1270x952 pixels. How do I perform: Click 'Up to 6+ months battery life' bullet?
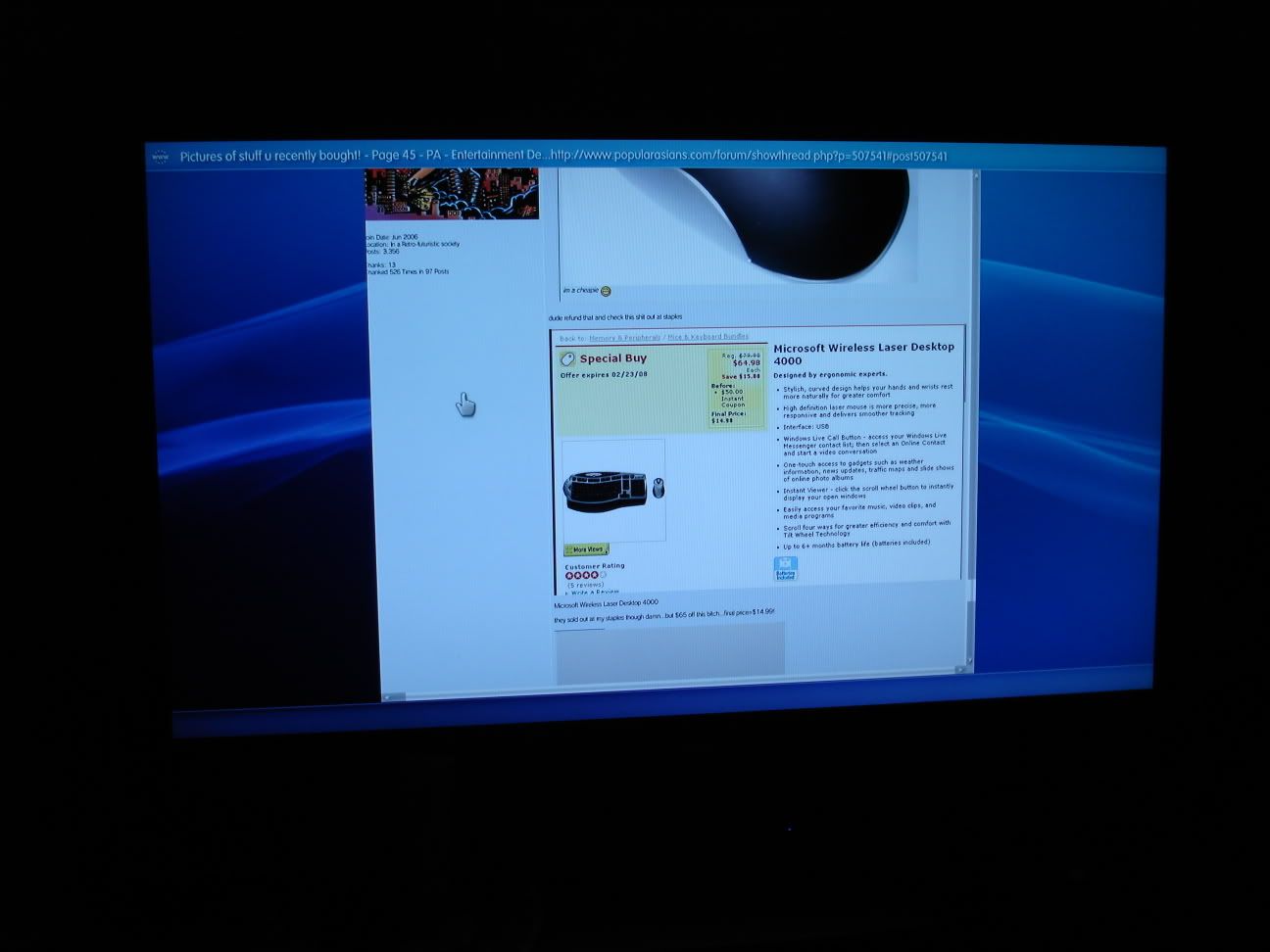pyautogui.click(x=856, y=545)
